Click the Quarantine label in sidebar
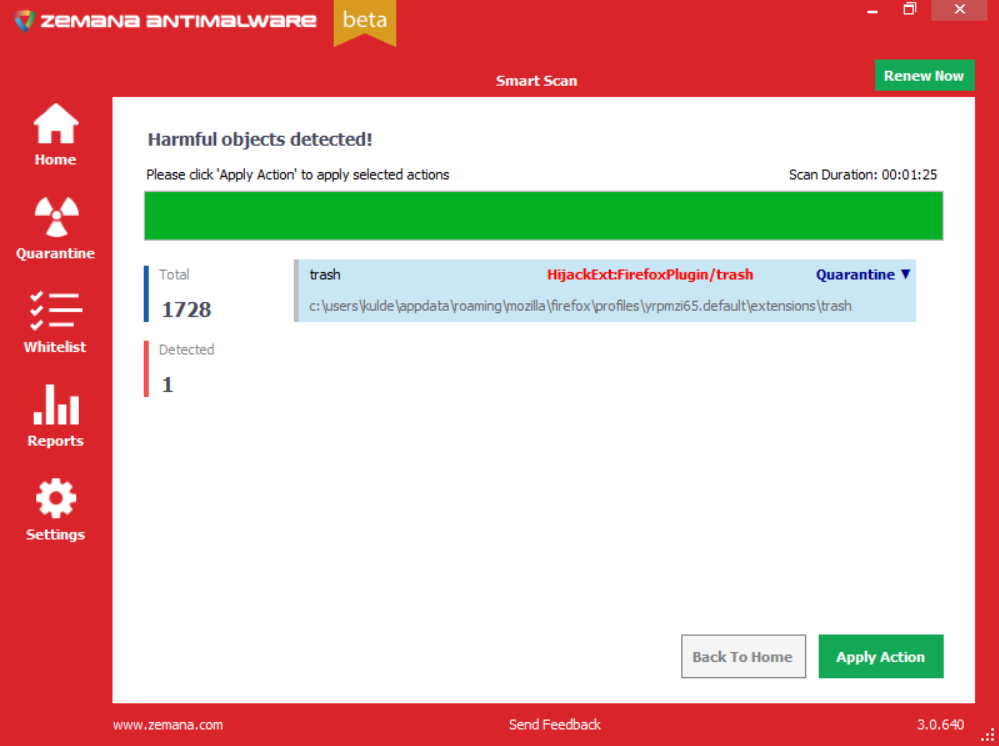Screen dimensions: 999x746 click(x=55, y=254)
